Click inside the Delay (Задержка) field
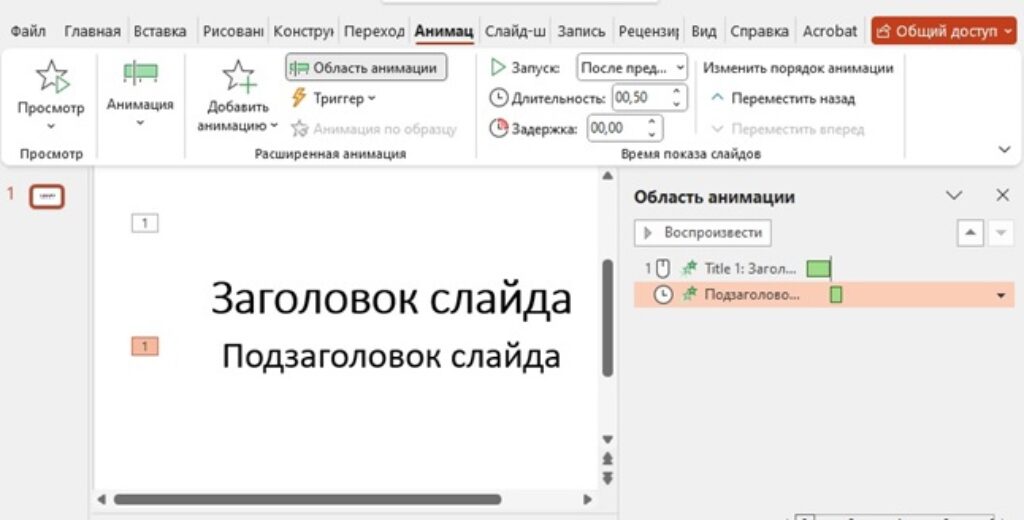This screenshot has height=520, width=1024. tap(616, 128)
